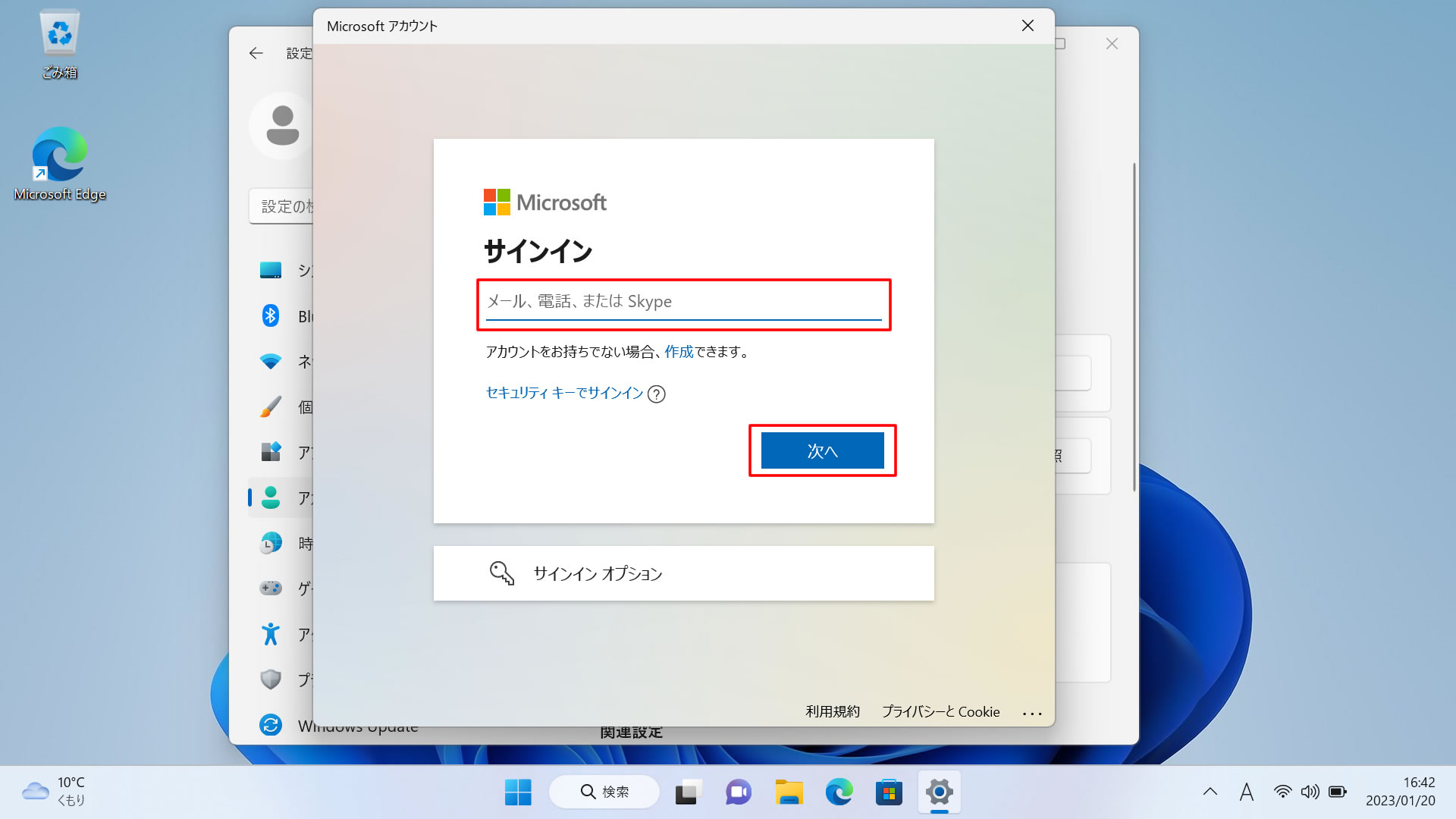The height and width of the screenshot is (819, 1456).
Task: Select the Gaming controller icon in Settings sidebar
Action: tap(271, 588)
